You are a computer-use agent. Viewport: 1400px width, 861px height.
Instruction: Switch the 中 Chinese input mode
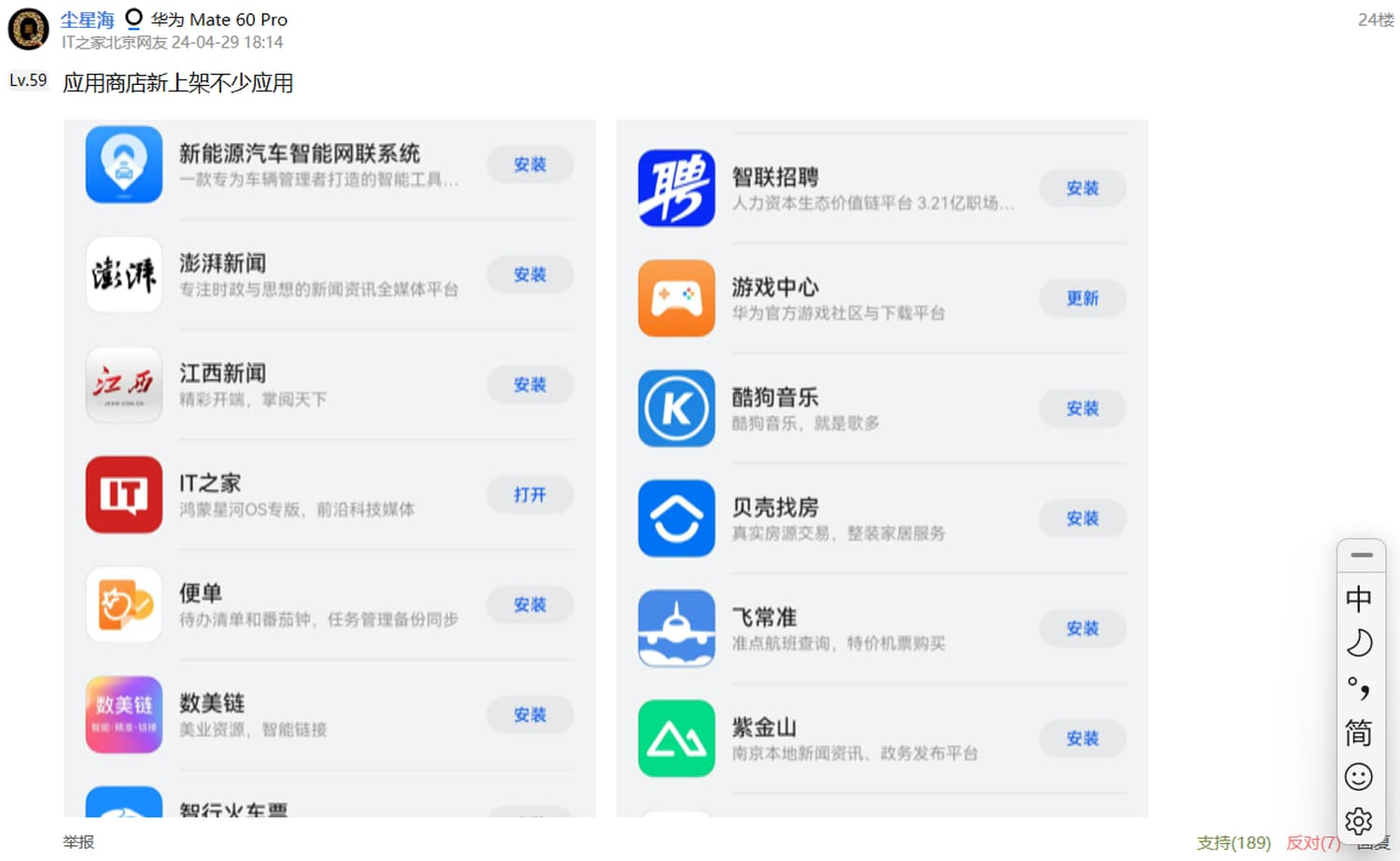1359,599
